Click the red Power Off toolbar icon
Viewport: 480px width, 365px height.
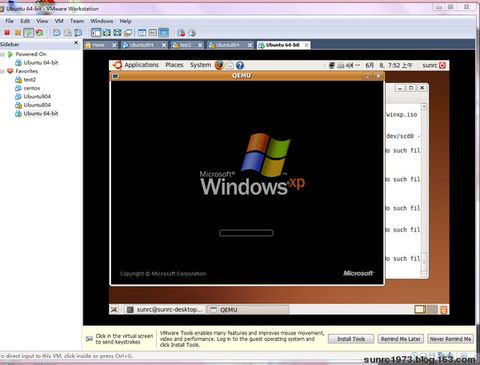coord(7,33)
